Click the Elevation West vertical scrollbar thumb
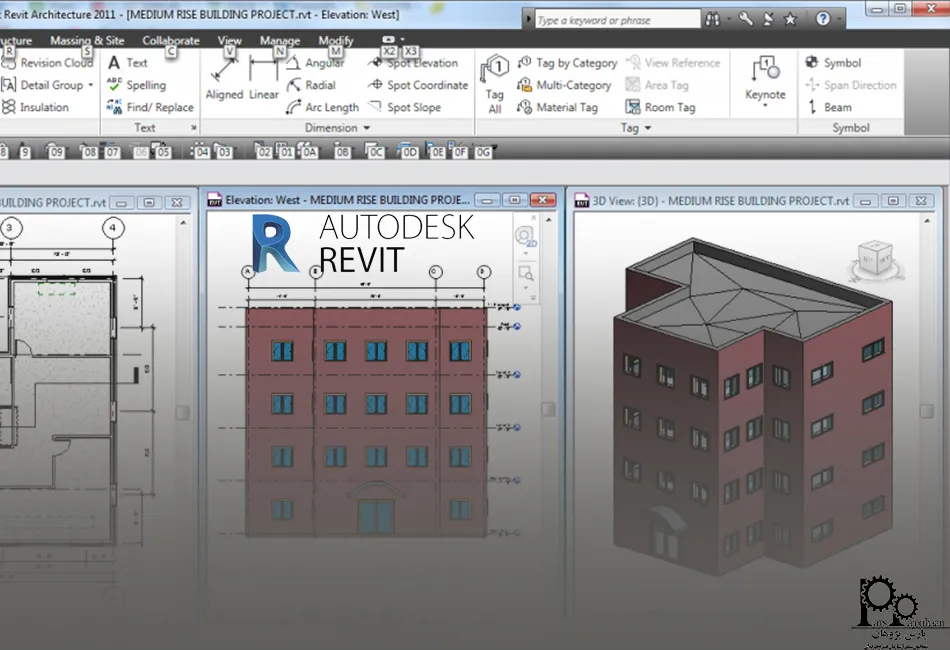This screenshot has width=950, height=650. click(548, 409)
